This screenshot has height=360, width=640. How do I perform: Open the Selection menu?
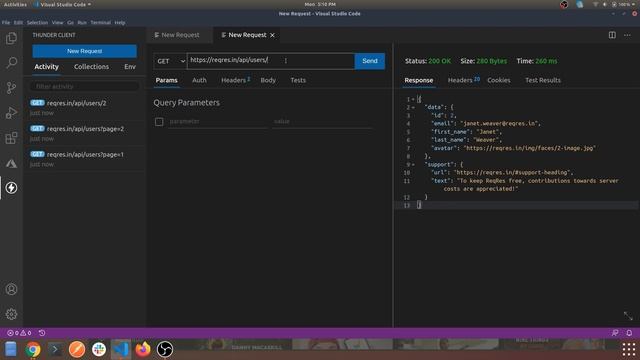point(37,23)
